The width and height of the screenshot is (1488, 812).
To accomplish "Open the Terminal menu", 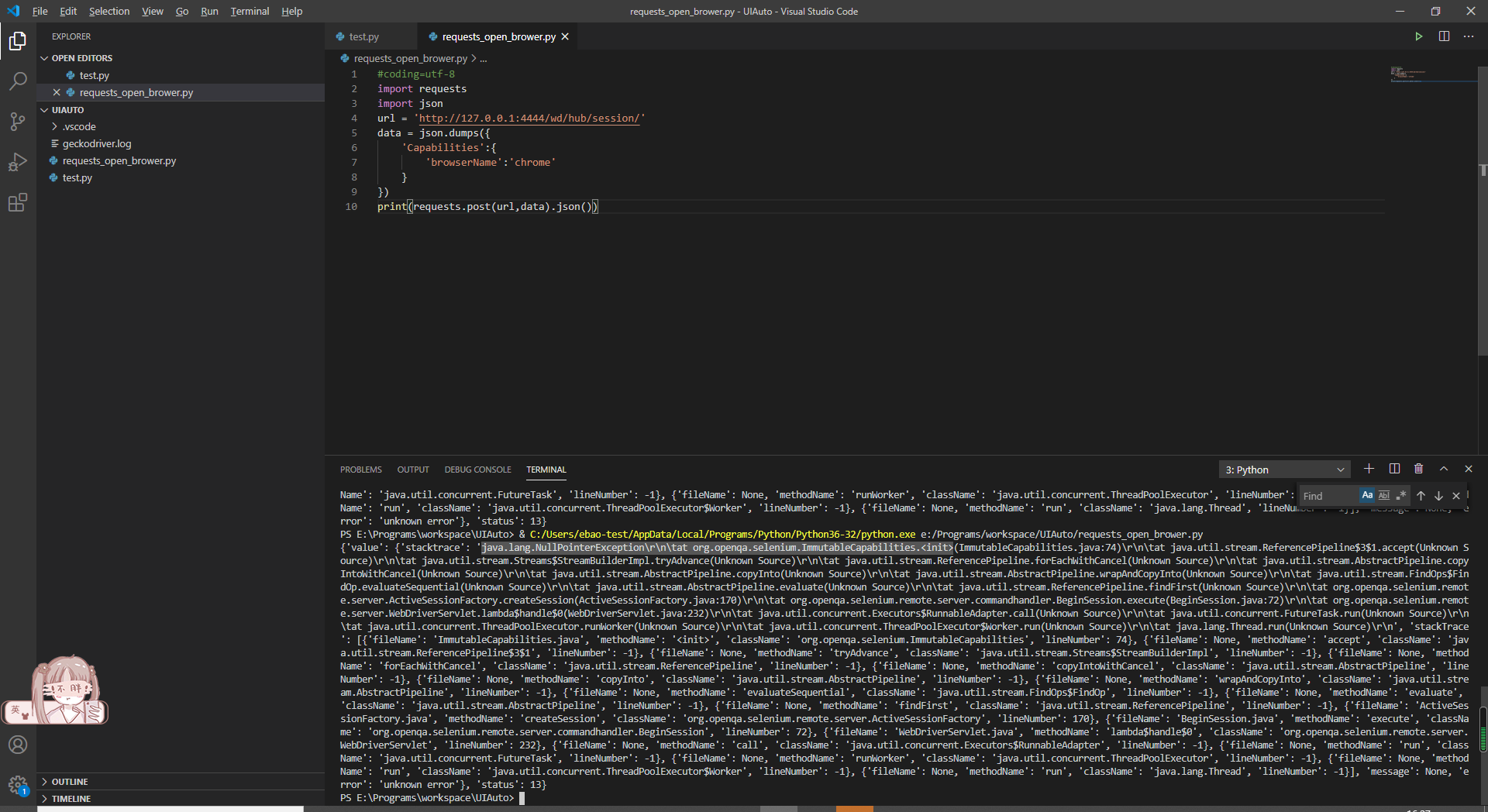I will point(250,11).
